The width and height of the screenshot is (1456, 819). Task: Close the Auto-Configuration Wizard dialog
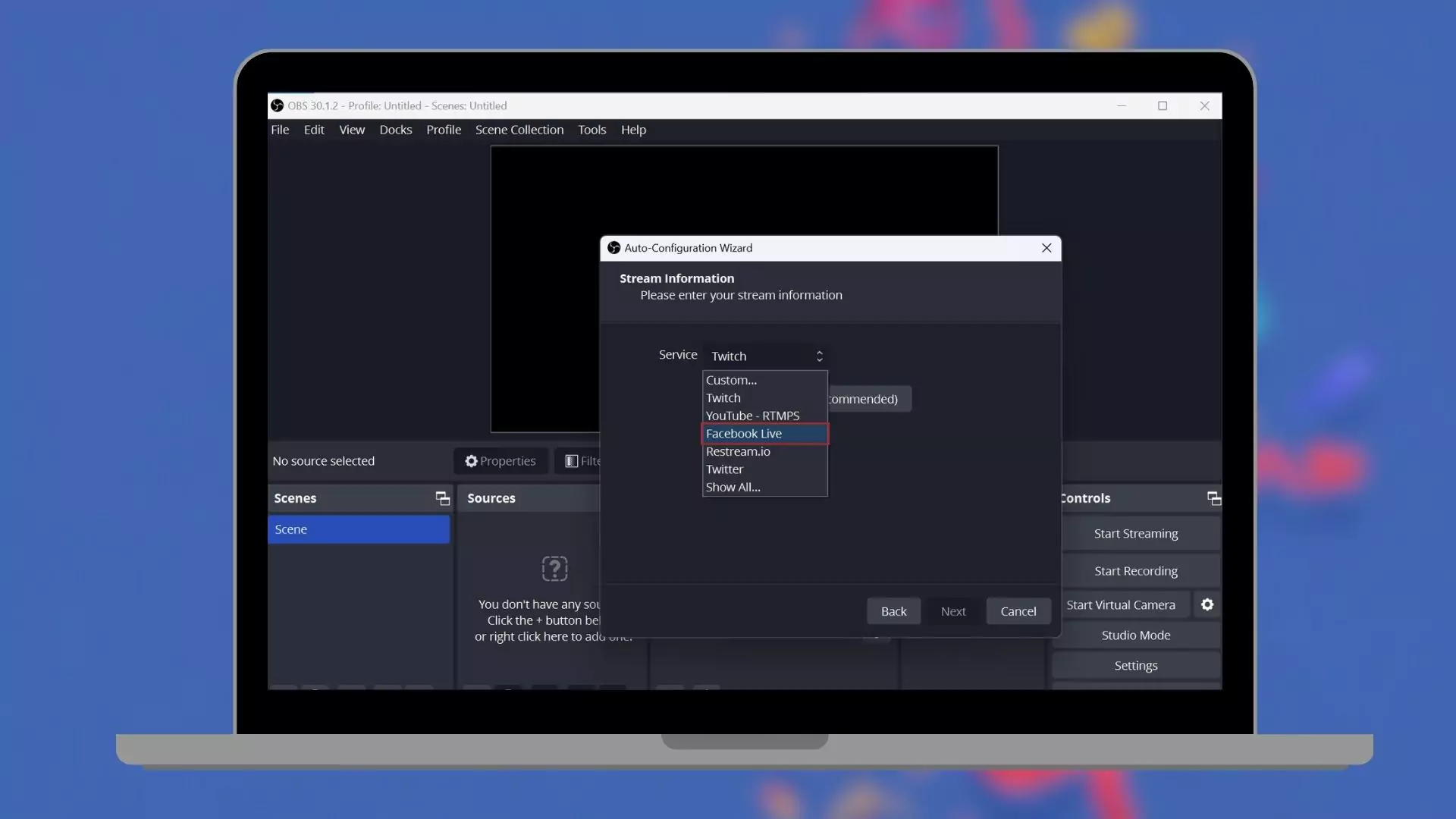1046,248
